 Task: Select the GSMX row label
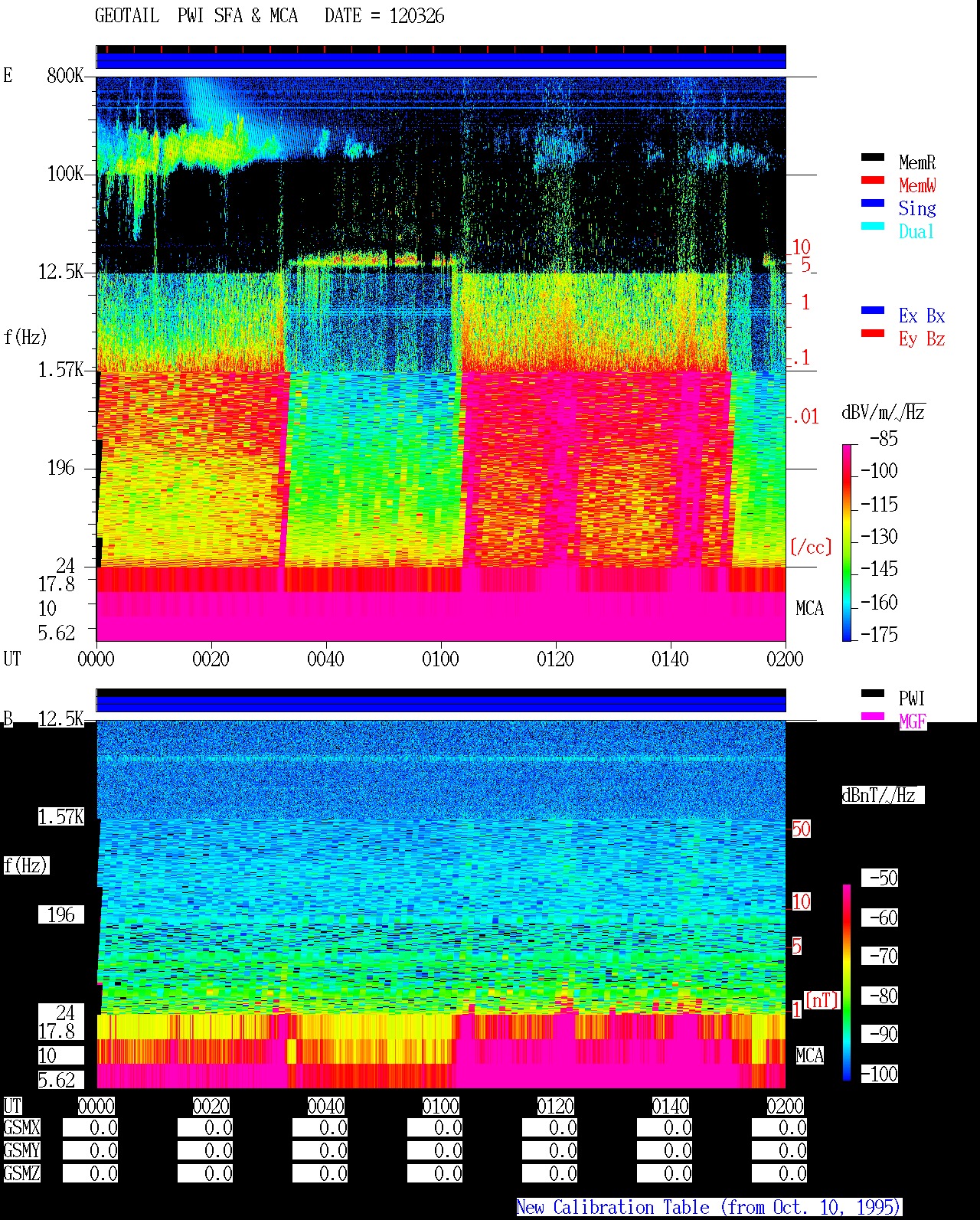click(21, 1127)
